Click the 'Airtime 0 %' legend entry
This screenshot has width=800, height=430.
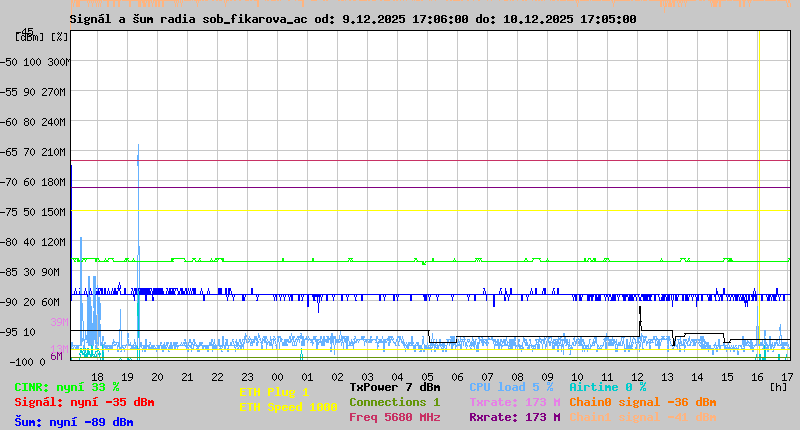tap(608, 387)
